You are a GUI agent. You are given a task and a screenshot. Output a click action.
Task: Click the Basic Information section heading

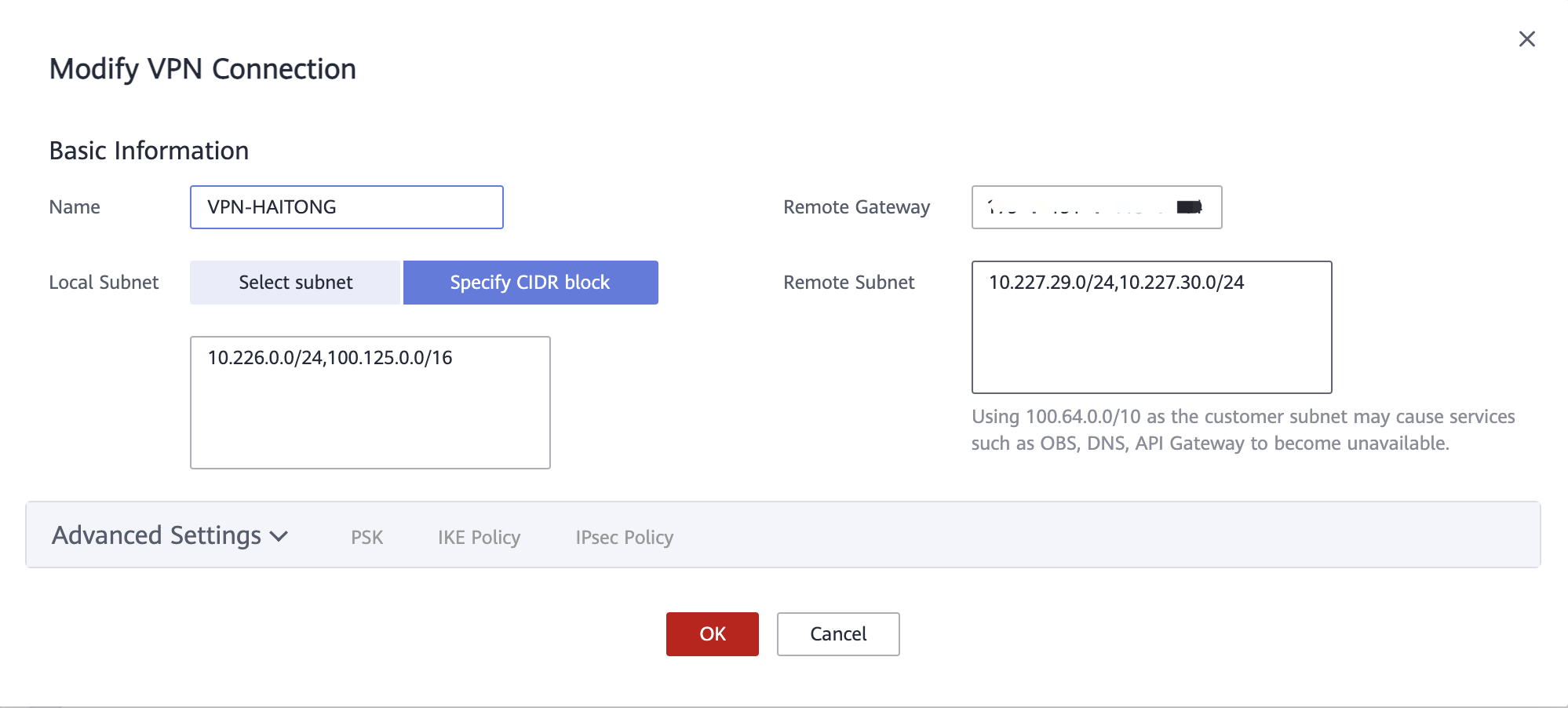149,151
